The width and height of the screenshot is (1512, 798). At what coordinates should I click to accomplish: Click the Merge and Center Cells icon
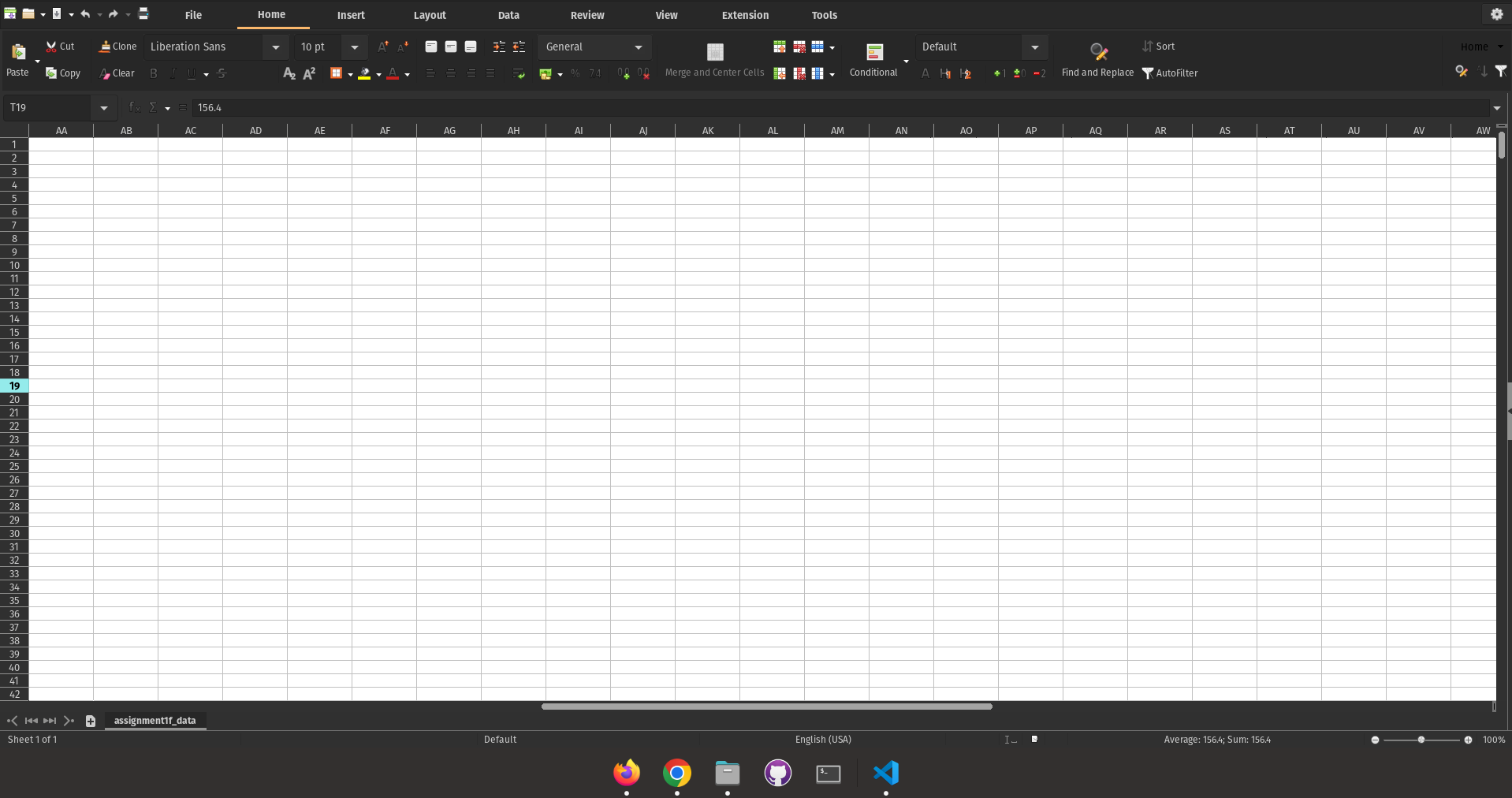[x=715, y=52]
